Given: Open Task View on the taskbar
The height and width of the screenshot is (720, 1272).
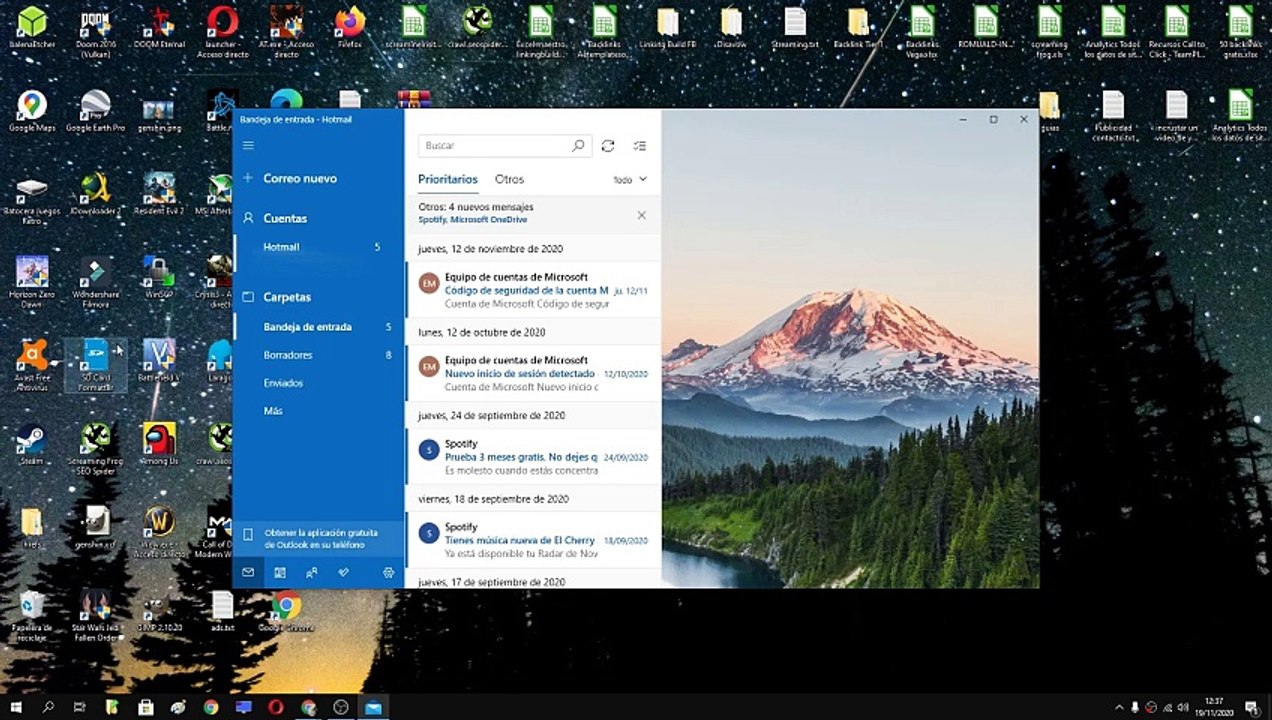Looking at the screenshot, I should [x=80, y=707].
